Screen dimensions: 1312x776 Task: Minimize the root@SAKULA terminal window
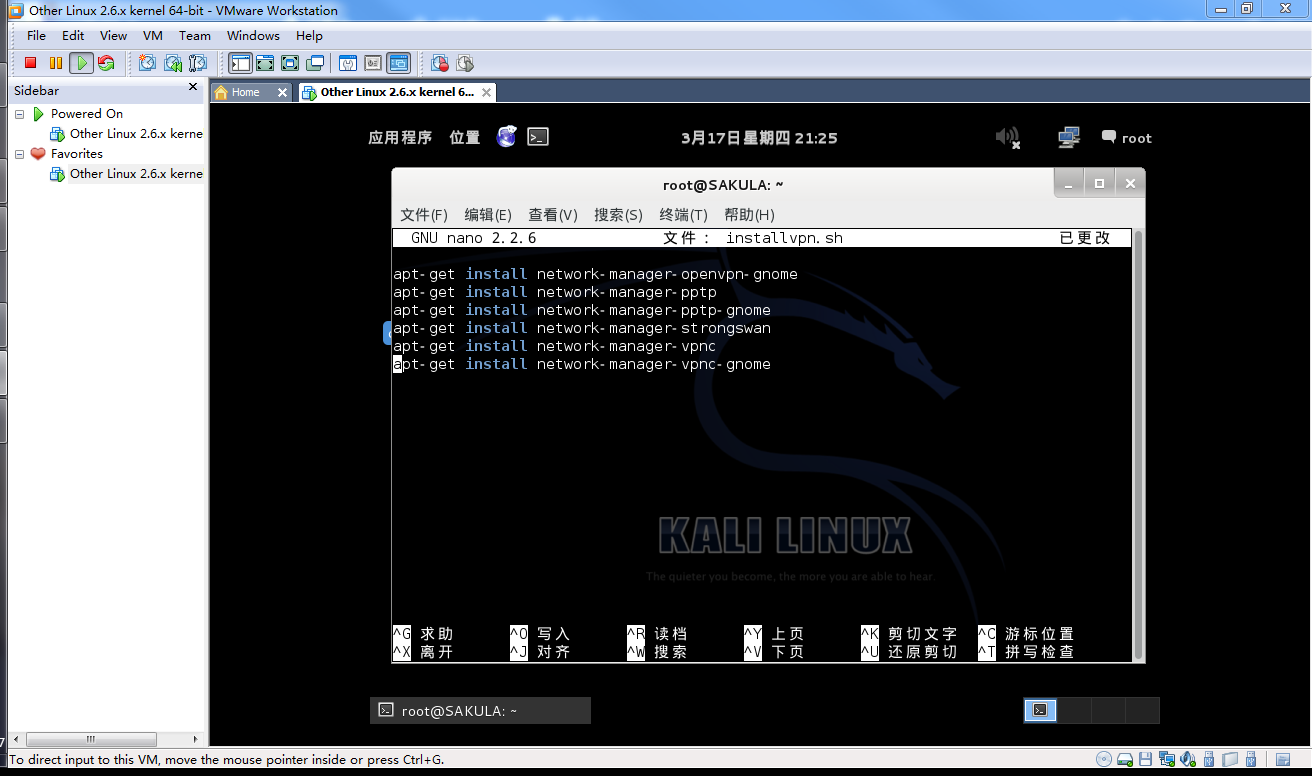coord(1069,184)
